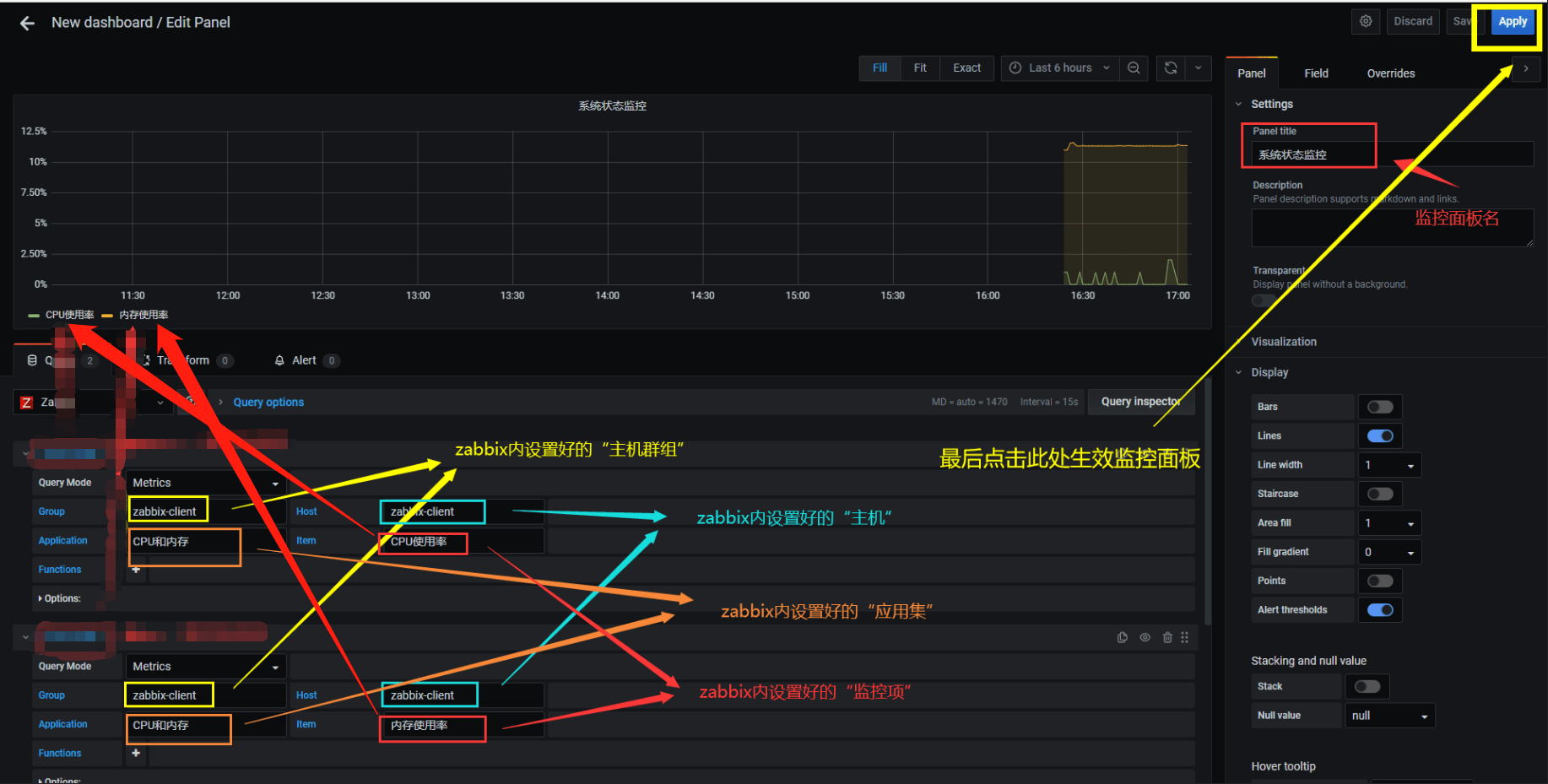The height and width of the screenshot is (784, 1548).
Task: Open Query Mode dropdown of first query
Action: tap(205, 483)
